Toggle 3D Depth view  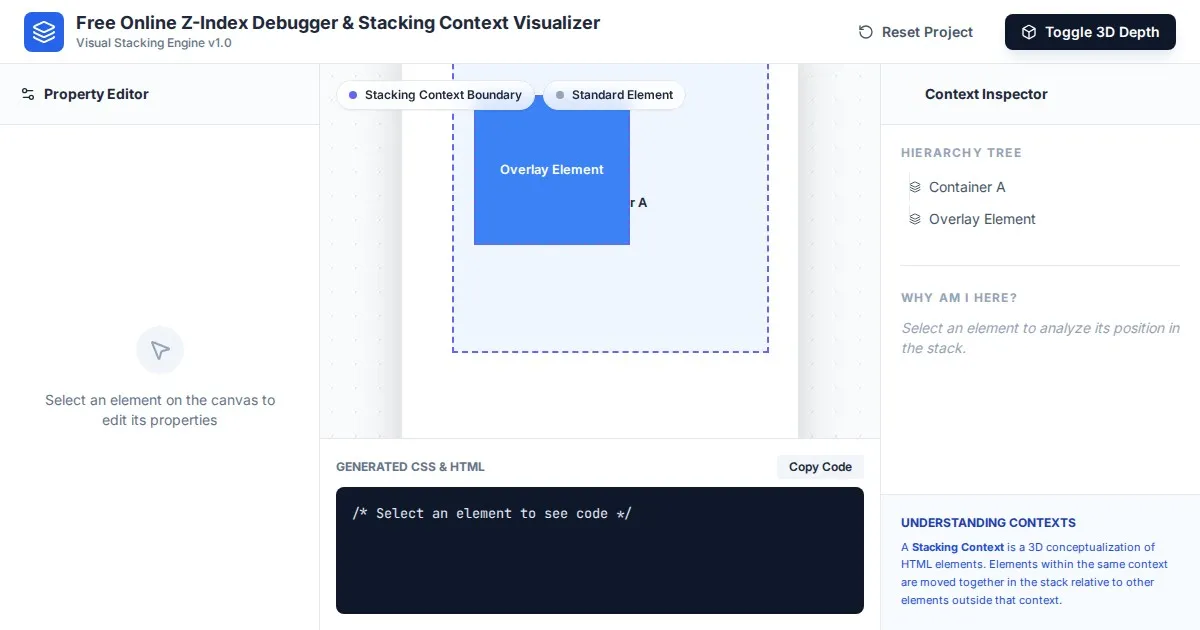1090,32
